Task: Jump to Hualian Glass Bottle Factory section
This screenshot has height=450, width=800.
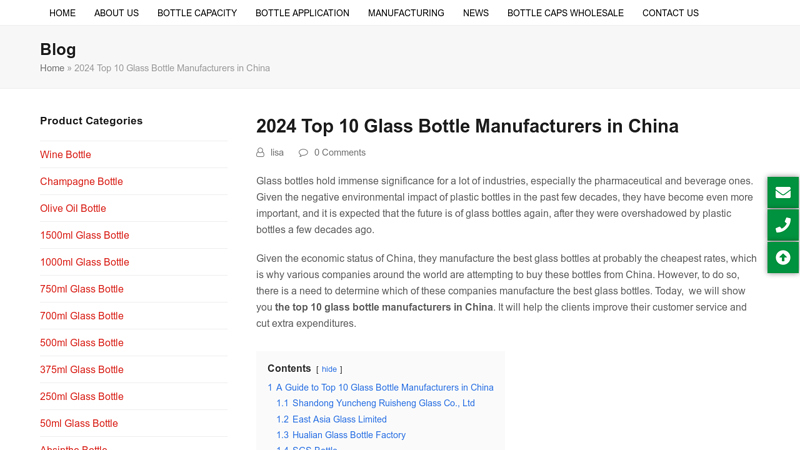Action: 341,435
